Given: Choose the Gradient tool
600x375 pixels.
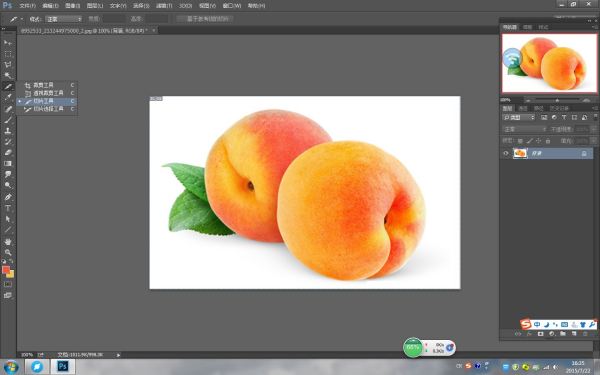Looking at the screenshot, I should click(x=8, y=164).
